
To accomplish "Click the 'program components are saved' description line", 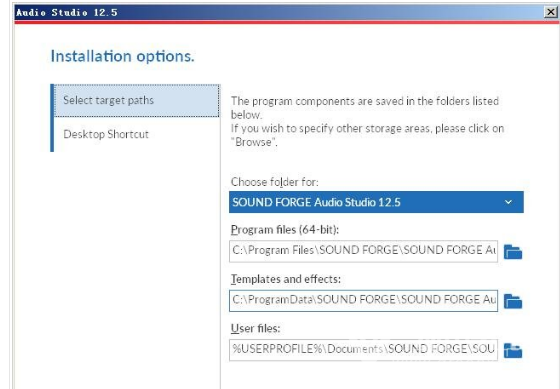I will (x=365, y=101).
